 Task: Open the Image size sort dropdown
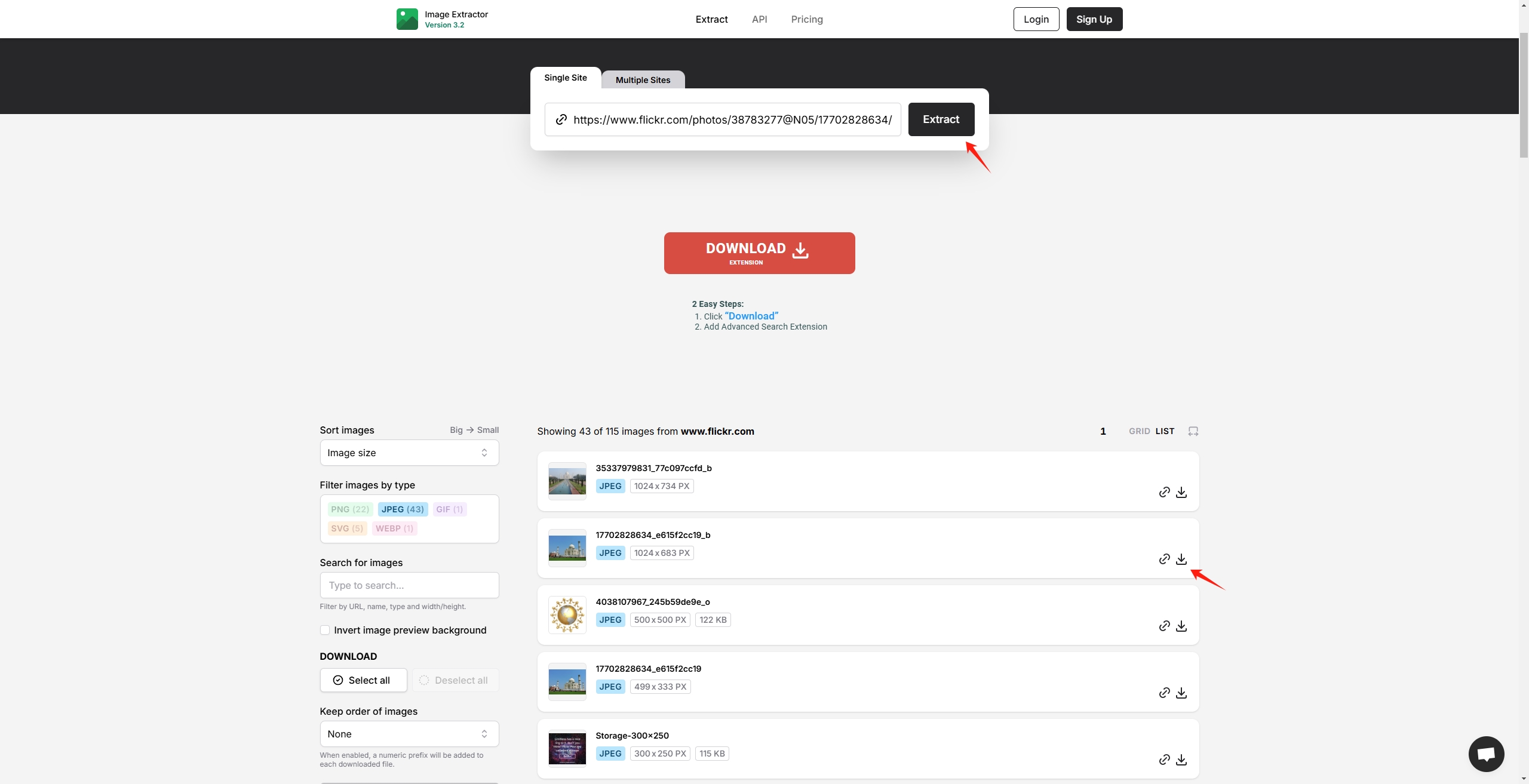[408, 452]
